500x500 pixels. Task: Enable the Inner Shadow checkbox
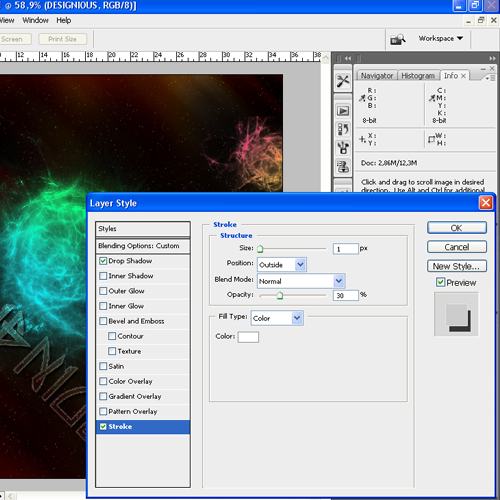pyautogui.click(x=103, y=276)
